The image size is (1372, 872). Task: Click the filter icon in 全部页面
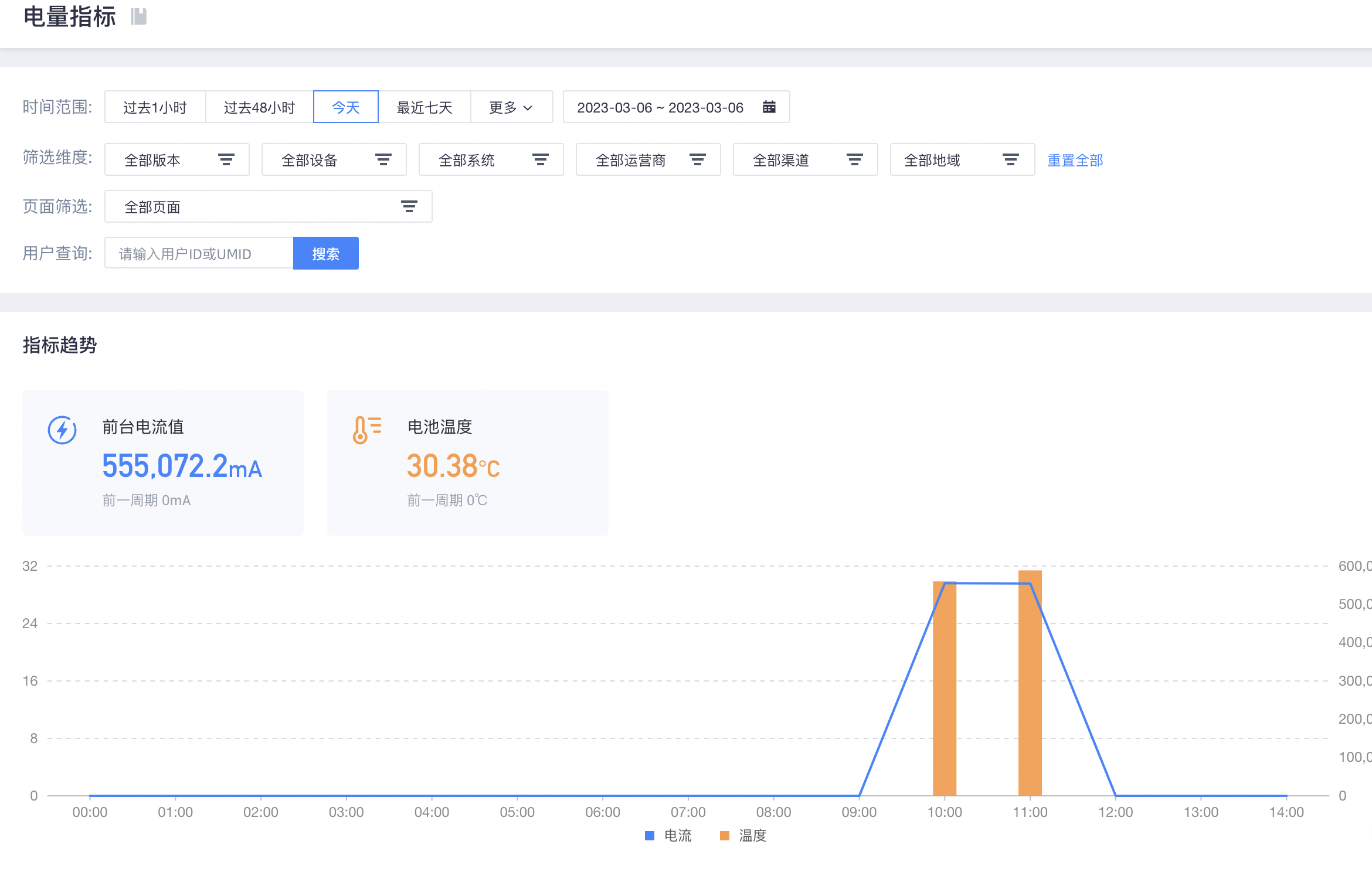409,206
